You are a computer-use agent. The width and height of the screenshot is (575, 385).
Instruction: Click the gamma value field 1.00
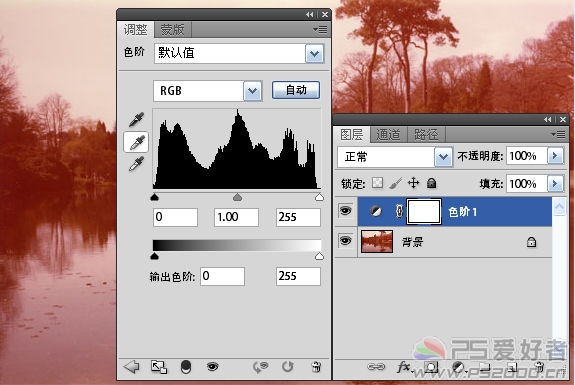tap(236, 217)
